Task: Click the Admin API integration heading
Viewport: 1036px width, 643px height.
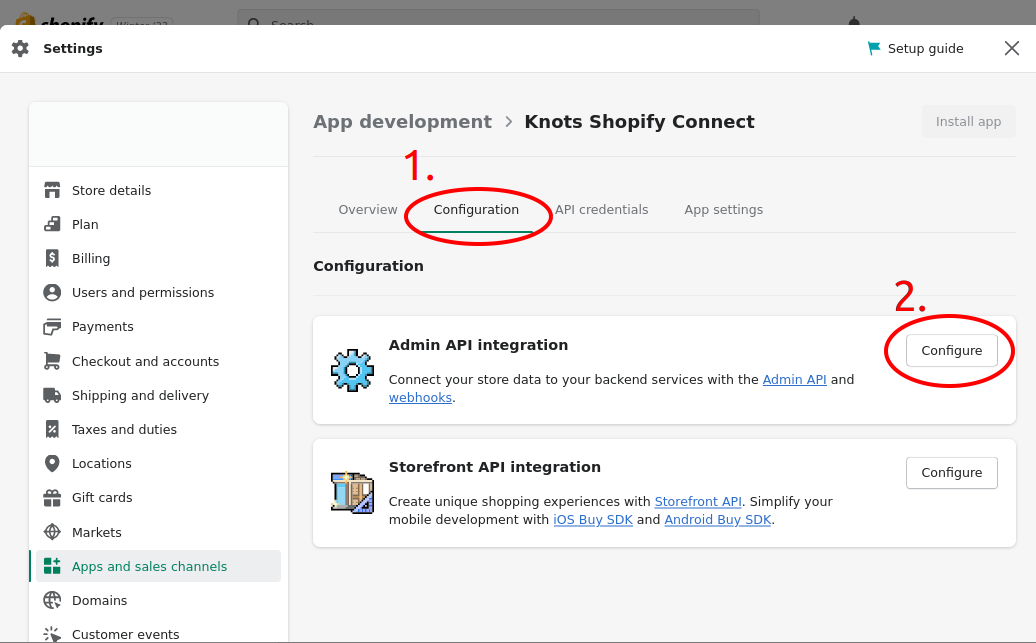Action: pos(478,345)
